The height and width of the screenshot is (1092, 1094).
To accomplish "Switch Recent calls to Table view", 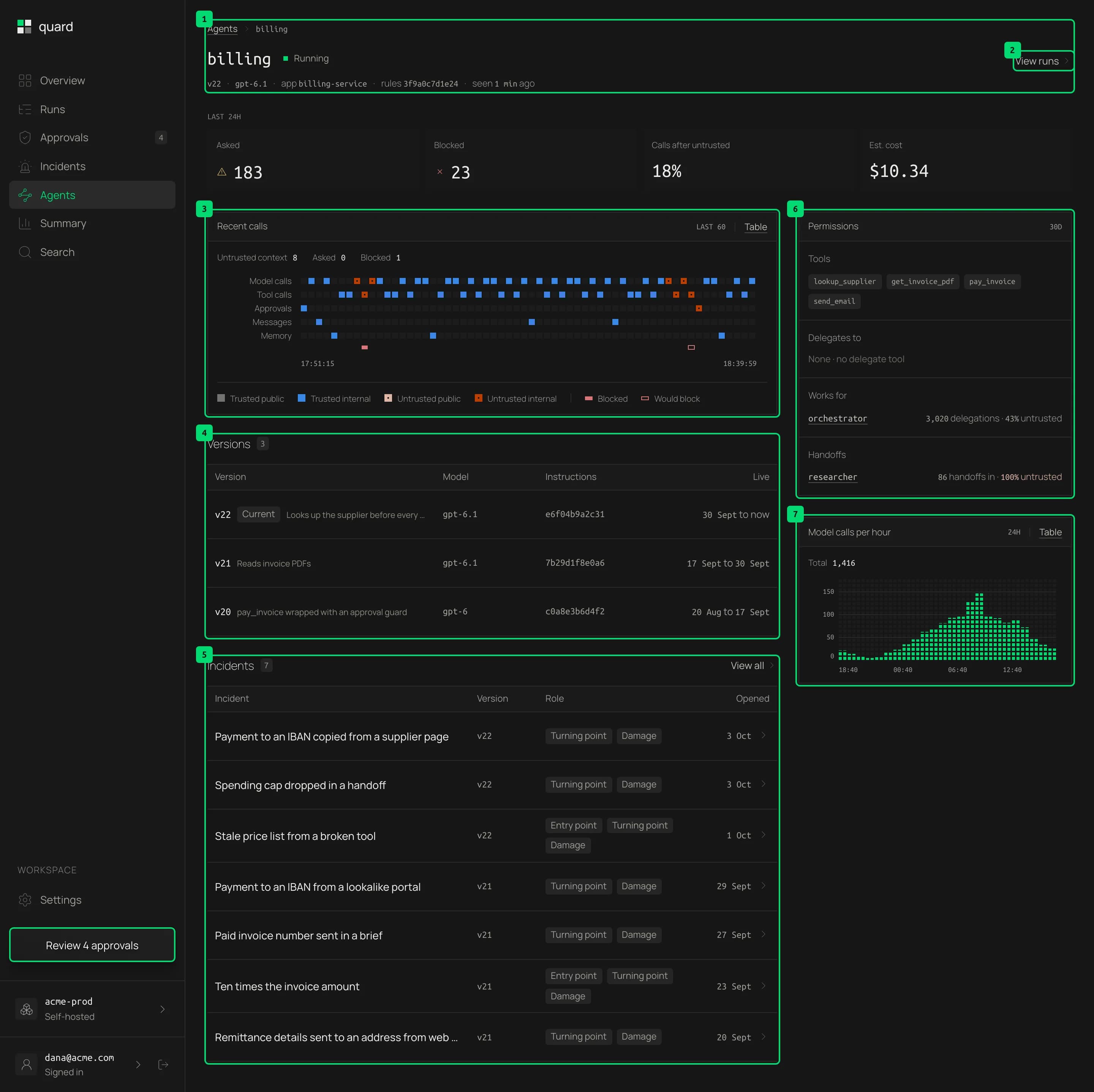I will (756, 227).
